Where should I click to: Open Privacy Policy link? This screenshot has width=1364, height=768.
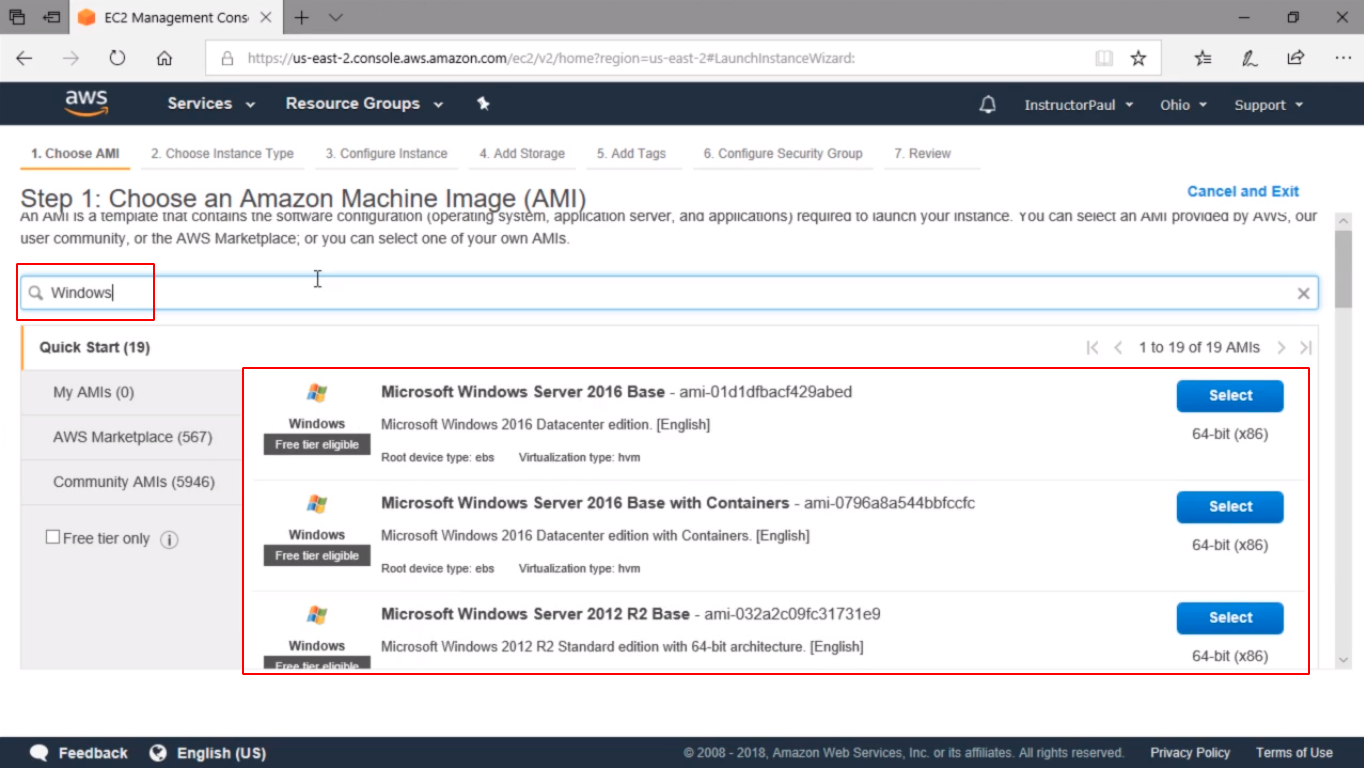[1190, 753]
